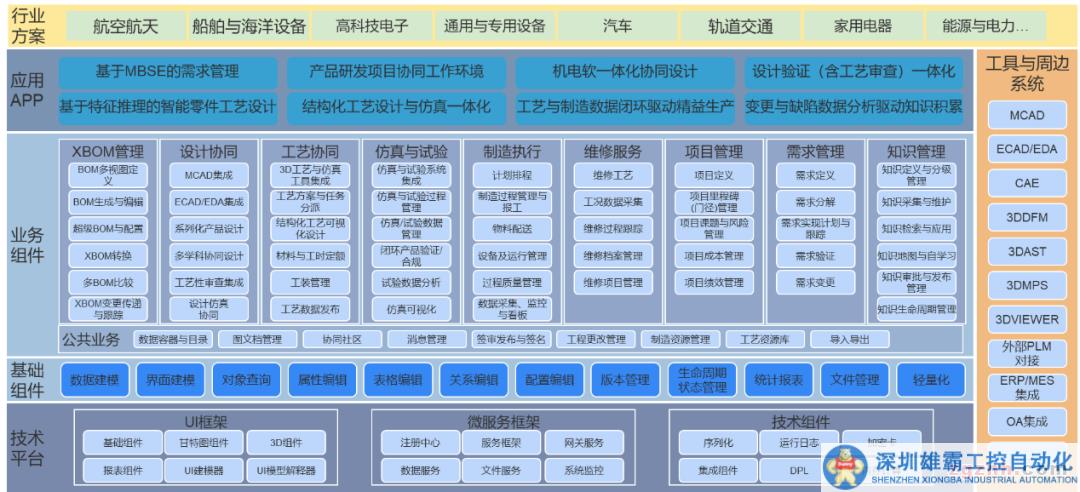Open the 基于MBSE的需求管理 app

(x=167, y=72)
